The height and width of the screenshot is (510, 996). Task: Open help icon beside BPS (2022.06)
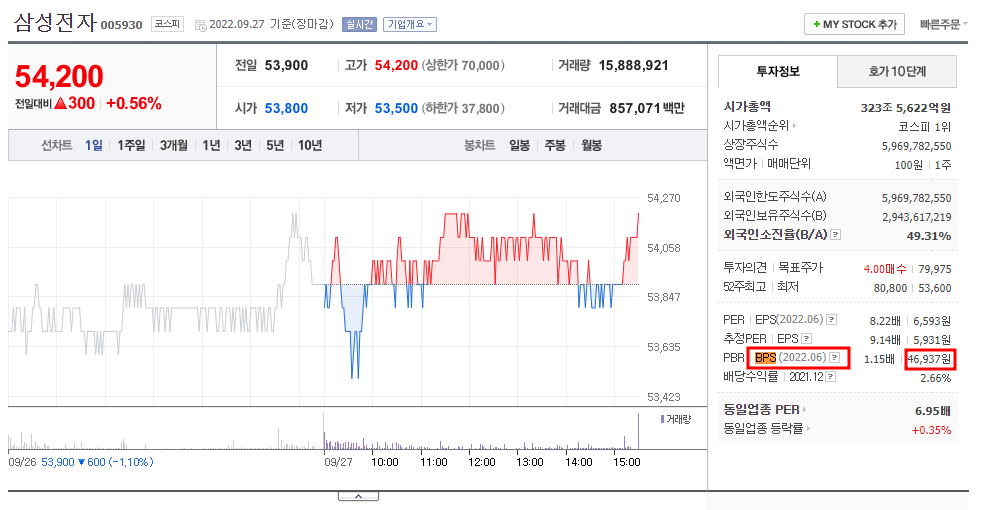coord(836,358)
